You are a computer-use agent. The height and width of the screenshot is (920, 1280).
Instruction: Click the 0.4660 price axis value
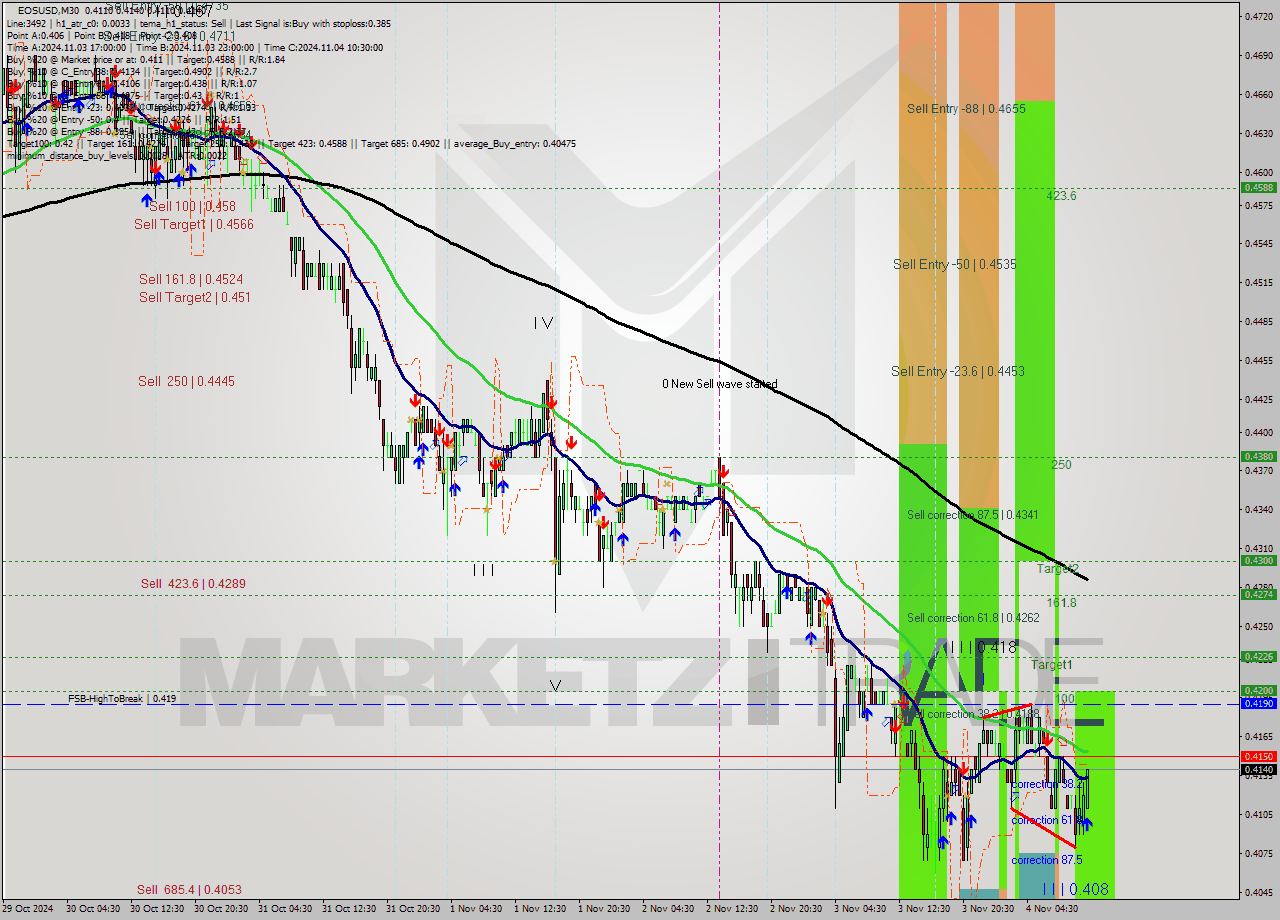pyautogui.click(x=1258, y=95)
